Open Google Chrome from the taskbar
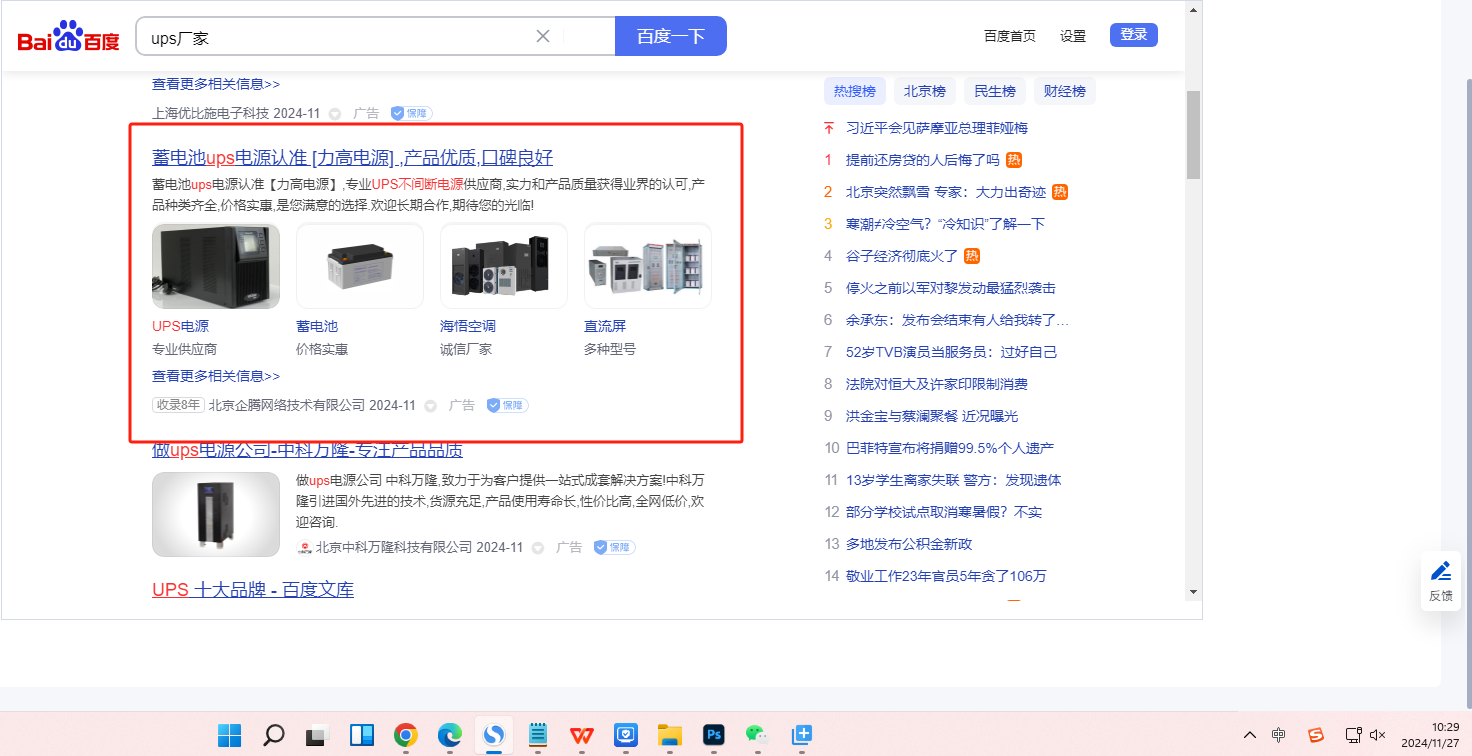1472x756 pixels. pos(405,736)
